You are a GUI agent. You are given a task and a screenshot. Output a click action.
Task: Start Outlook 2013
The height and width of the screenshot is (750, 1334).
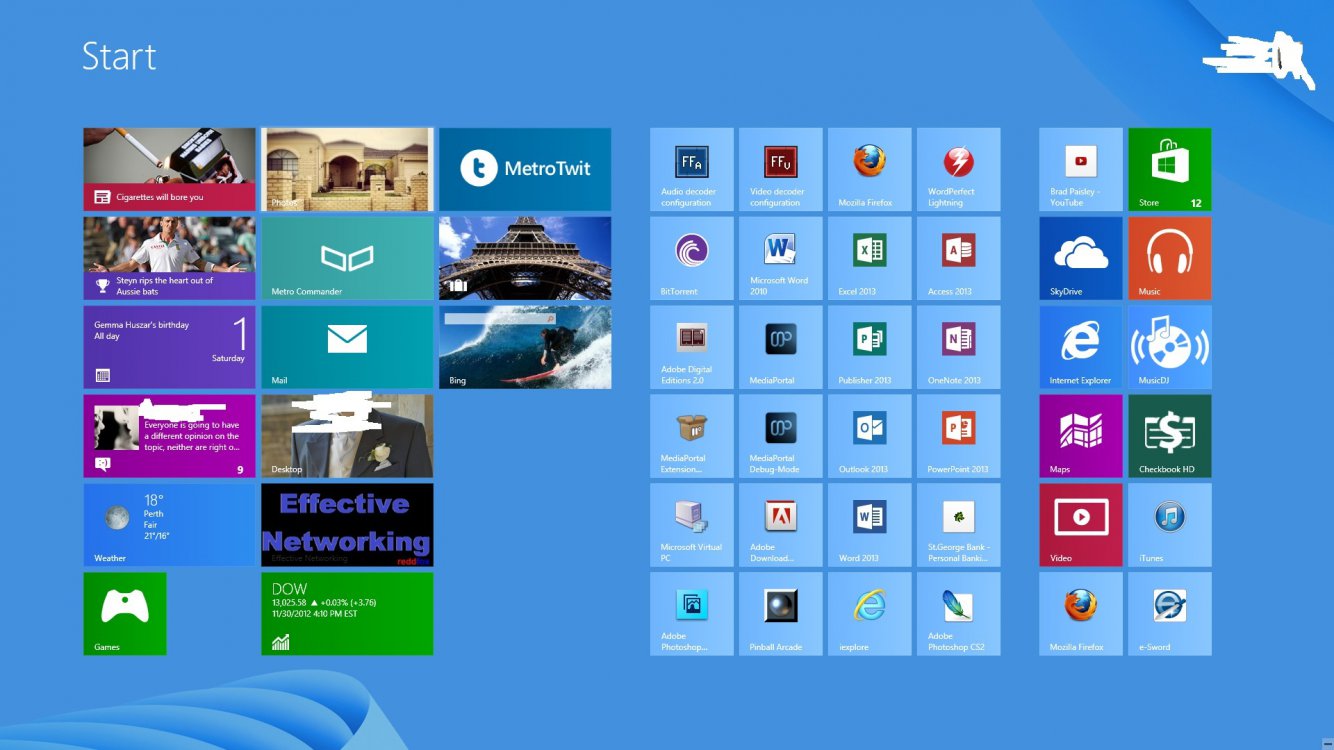click(x=869, y=436)
